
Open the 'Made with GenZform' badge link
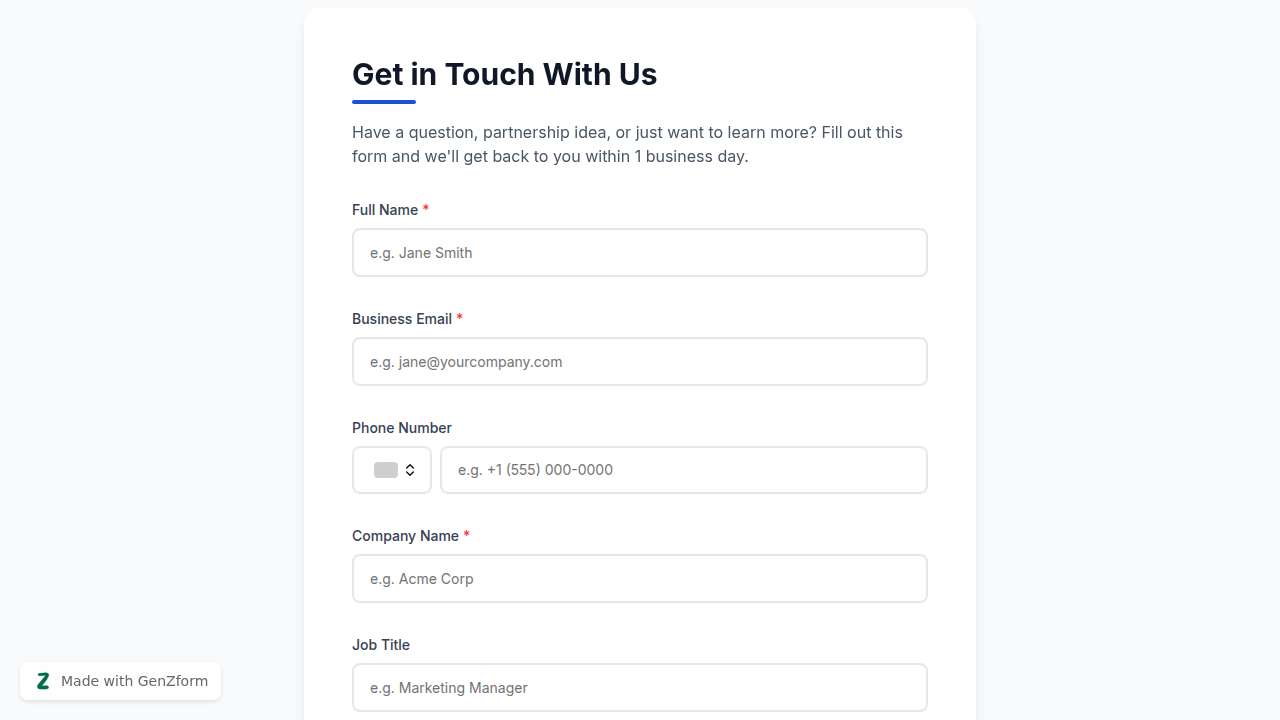[x=120, y=681]
